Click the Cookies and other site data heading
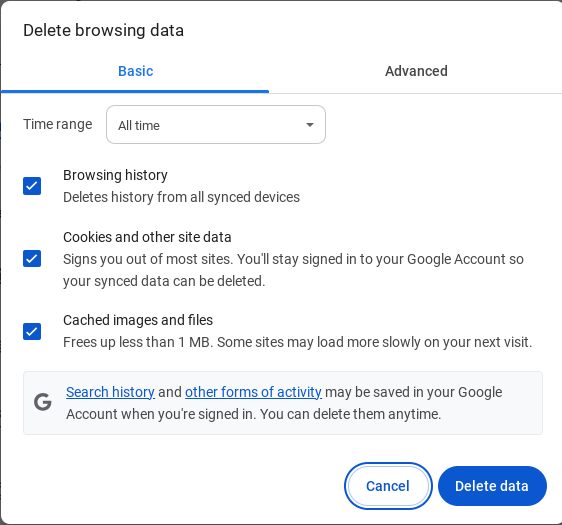Image resolution: width=562 pixels, height=525 pixels. coord(147,237)
